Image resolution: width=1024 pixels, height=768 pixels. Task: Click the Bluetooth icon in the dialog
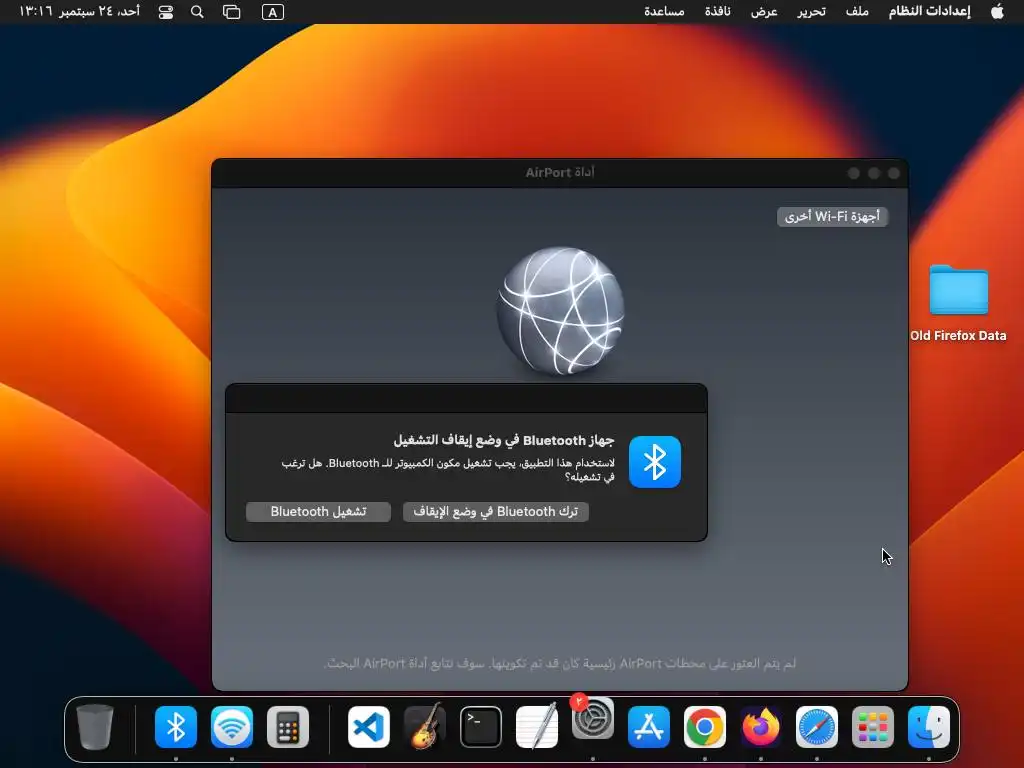click(x=654, y=462)
